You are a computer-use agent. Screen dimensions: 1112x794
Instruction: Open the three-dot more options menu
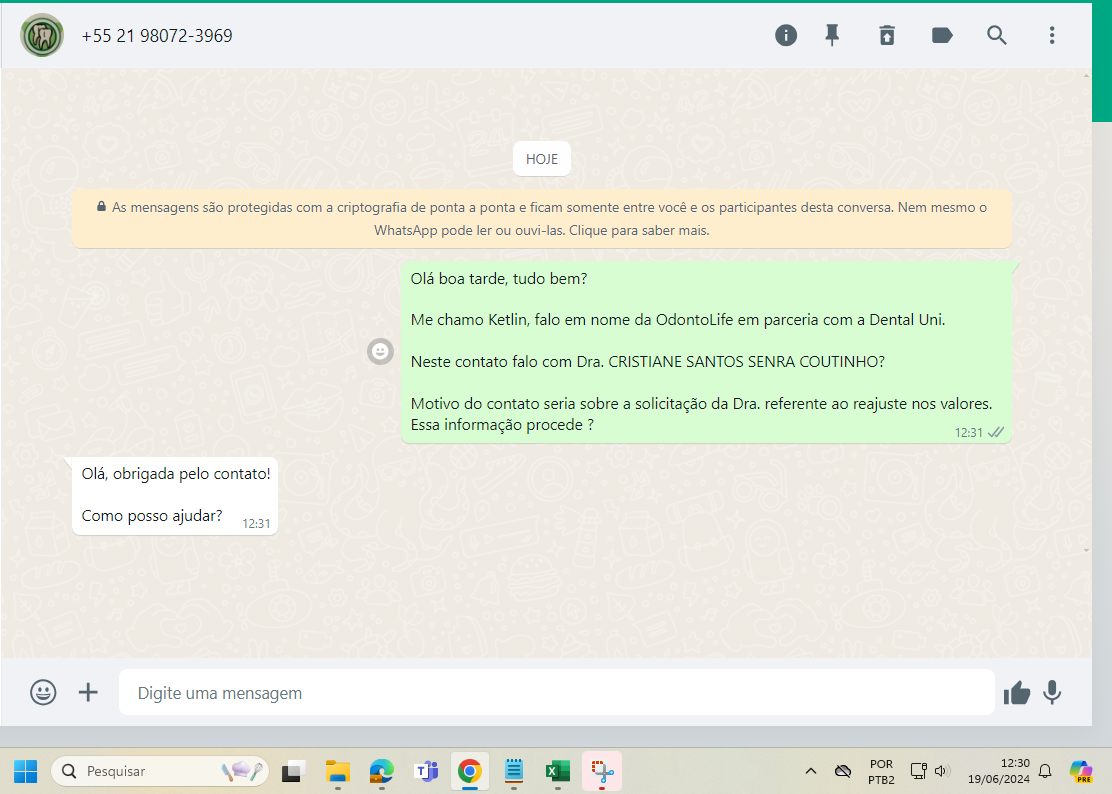click(x=1052, y=35)
